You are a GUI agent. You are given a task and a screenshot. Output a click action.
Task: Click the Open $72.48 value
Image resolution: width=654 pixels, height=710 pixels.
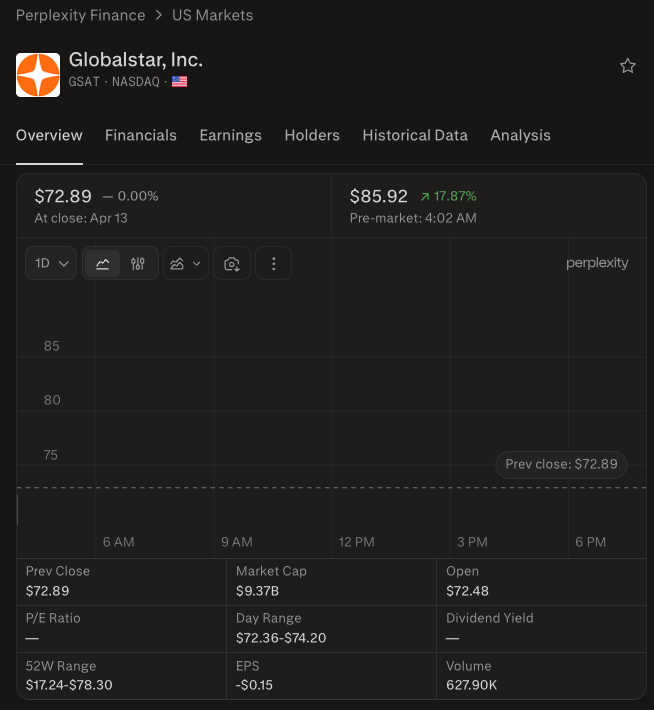(x=467, y=591)
